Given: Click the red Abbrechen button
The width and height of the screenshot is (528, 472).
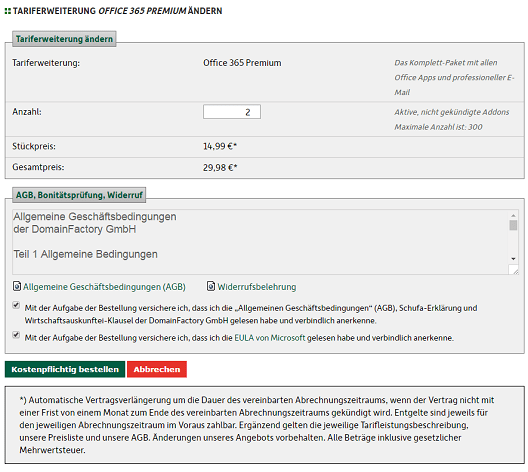Looking at the screenshot, I should click(x=157, y=369).
